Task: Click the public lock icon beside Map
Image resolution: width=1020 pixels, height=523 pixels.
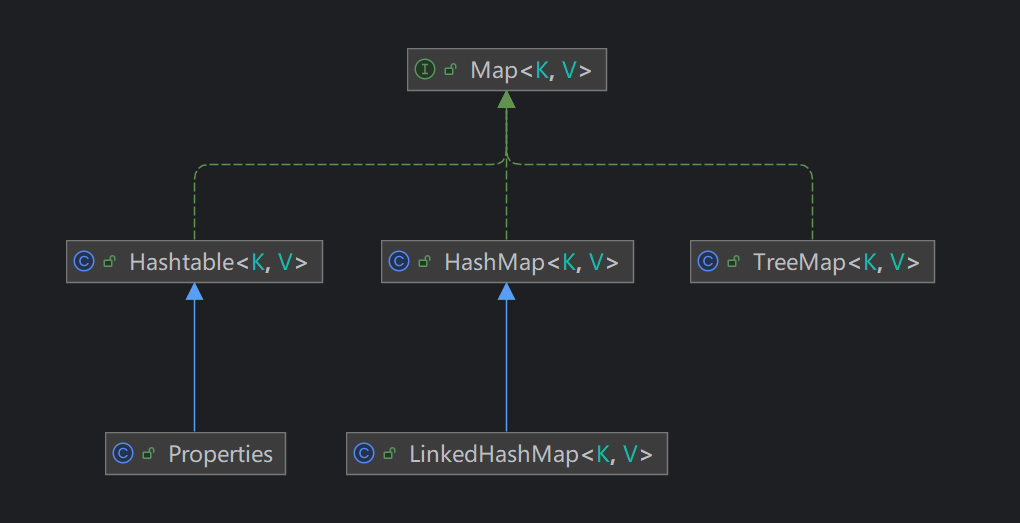Action: (451, 71)
